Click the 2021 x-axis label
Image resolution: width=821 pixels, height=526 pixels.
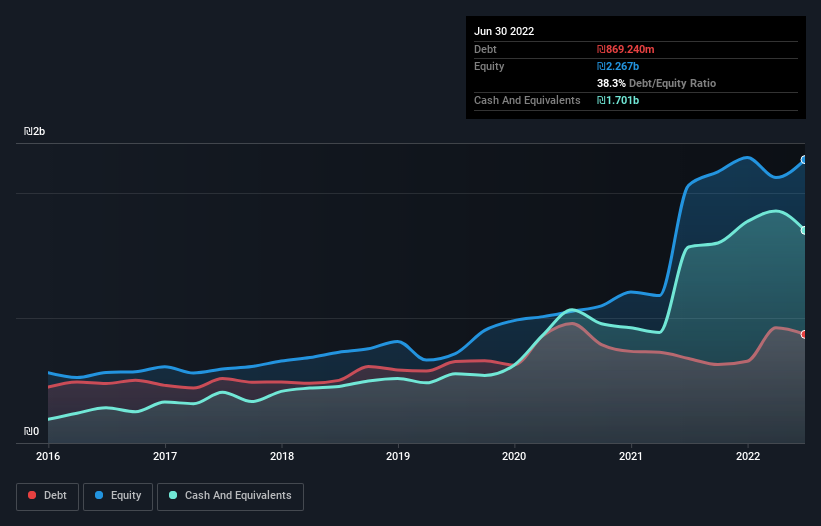coord(631,456)
